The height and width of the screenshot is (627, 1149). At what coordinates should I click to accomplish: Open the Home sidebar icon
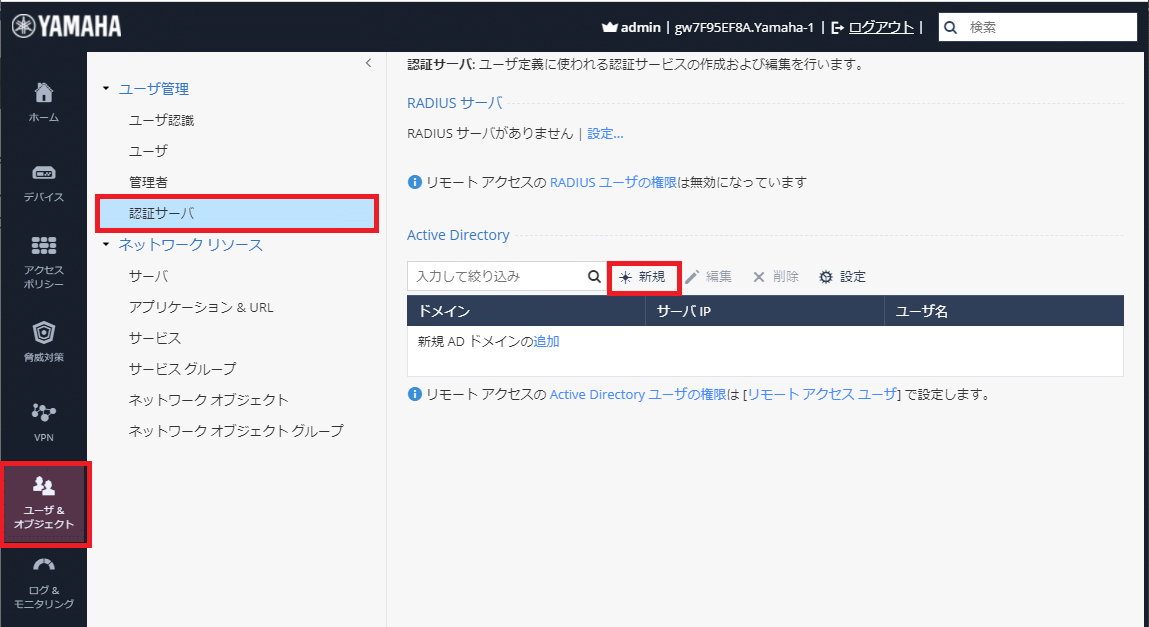coord(43,94)
